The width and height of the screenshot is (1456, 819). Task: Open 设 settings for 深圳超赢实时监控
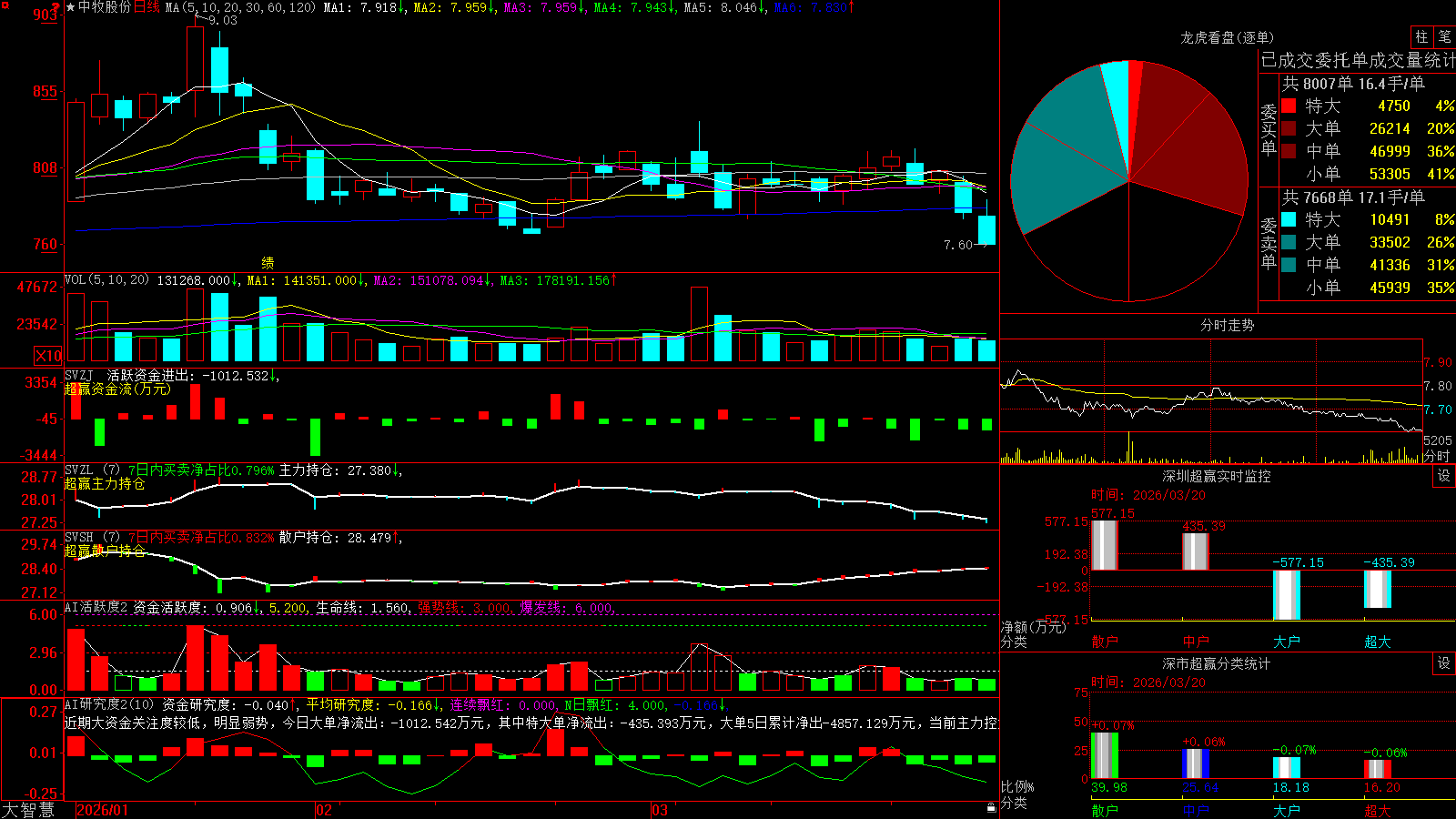coord(1444,476)
